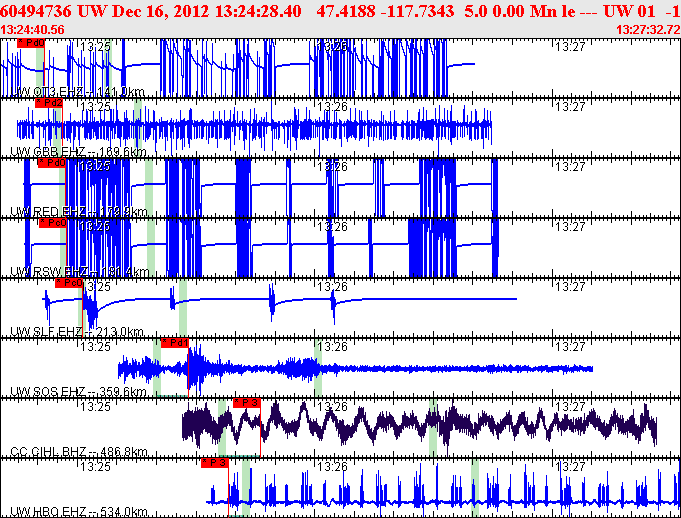Select the Pc0 pick flag on RSW trace
Screen dimensions: 681x518
pos(53,223)
